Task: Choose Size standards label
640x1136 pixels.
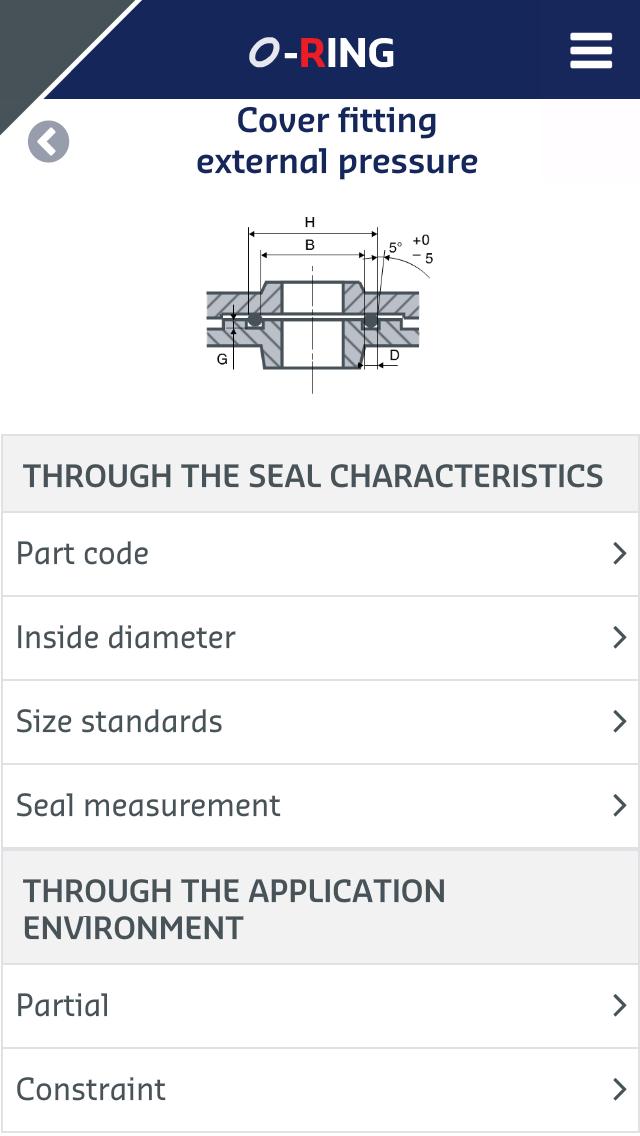Action: (119, 722)
